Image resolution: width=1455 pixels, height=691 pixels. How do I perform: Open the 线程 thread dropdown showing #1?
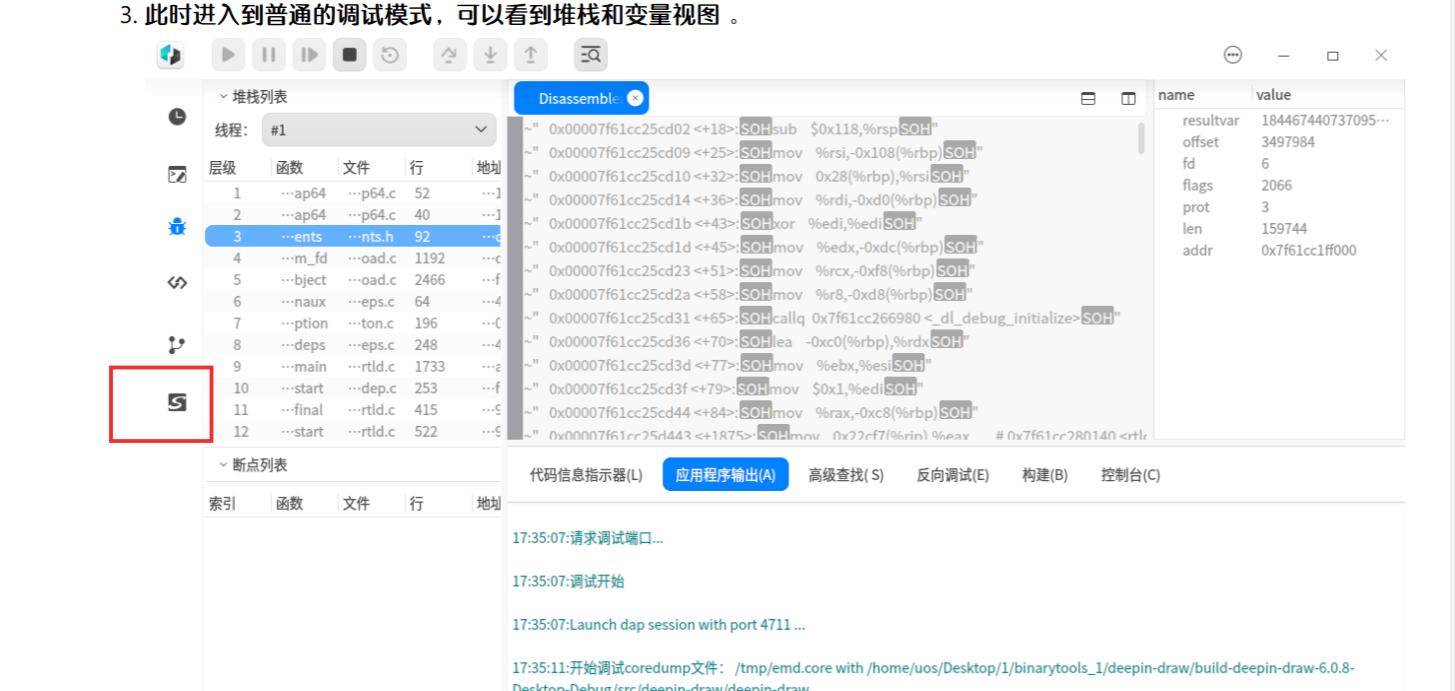pyautogui.click(x=379, y=130)
